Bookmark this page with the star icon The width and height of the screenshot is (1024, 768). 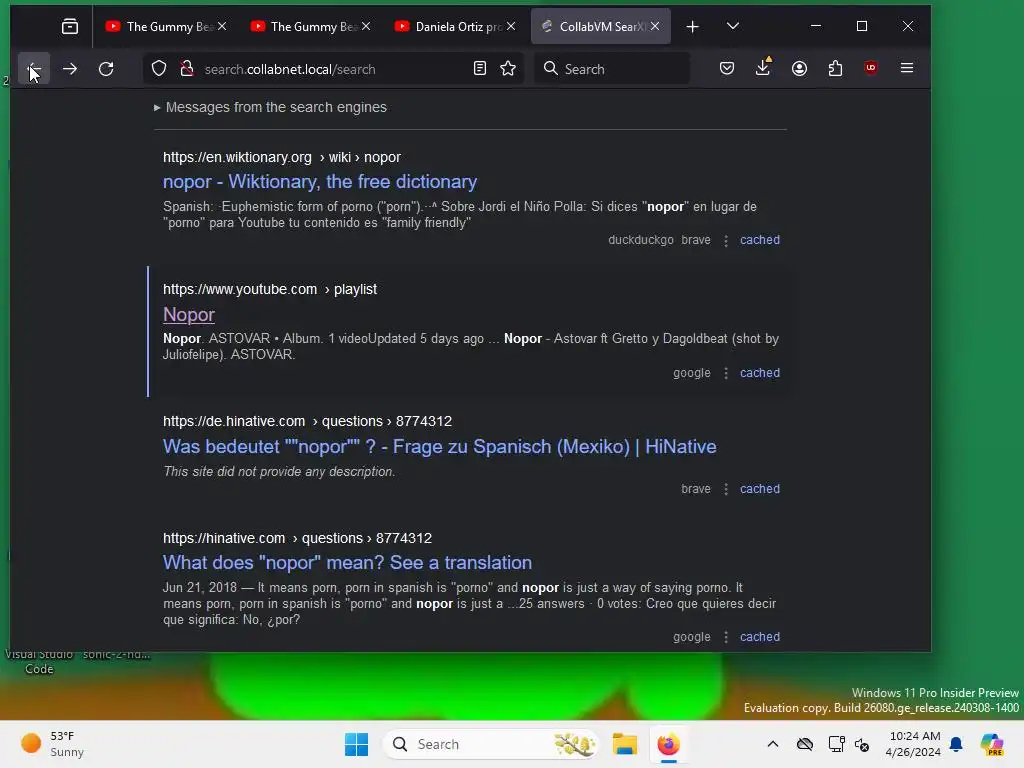pos(508,69)
